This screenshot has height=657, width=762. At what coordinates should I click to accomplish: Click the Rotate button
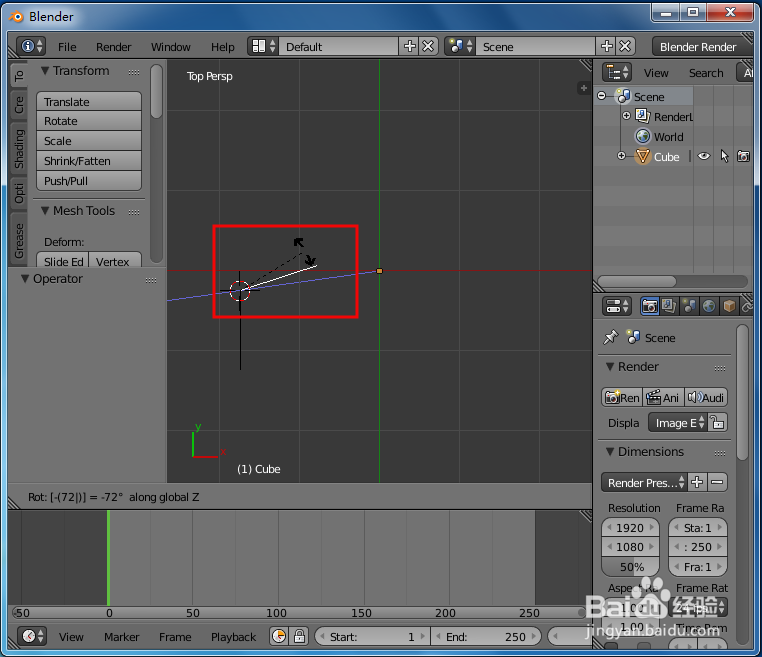[89, 121]
